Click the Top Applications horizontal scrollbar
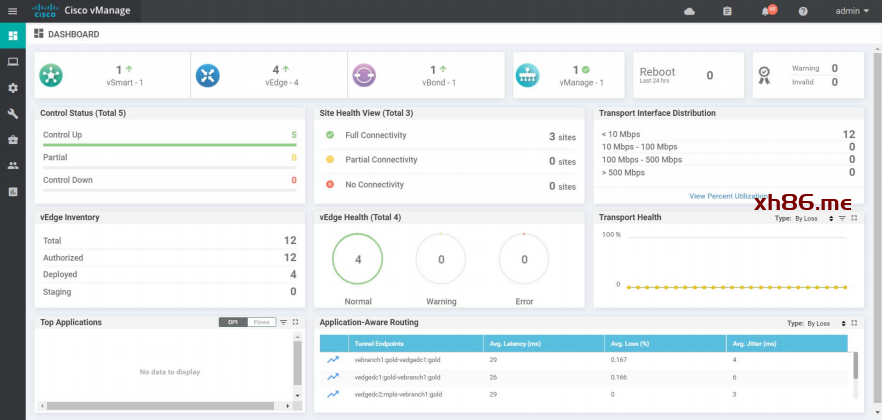 (x=160, y=406)
